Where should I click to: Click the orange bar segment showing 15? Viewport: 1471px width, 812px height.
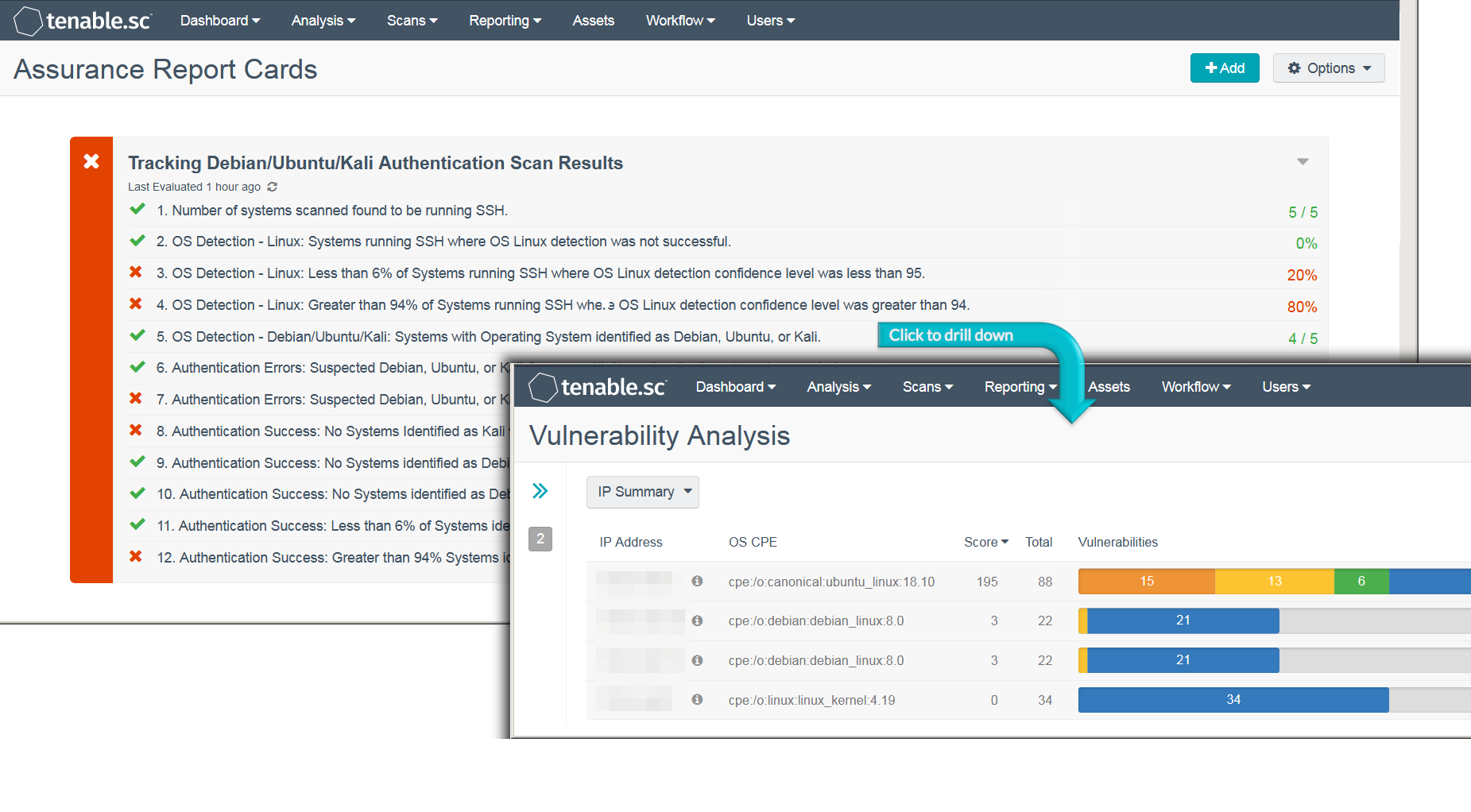(x=1147, y=581)
